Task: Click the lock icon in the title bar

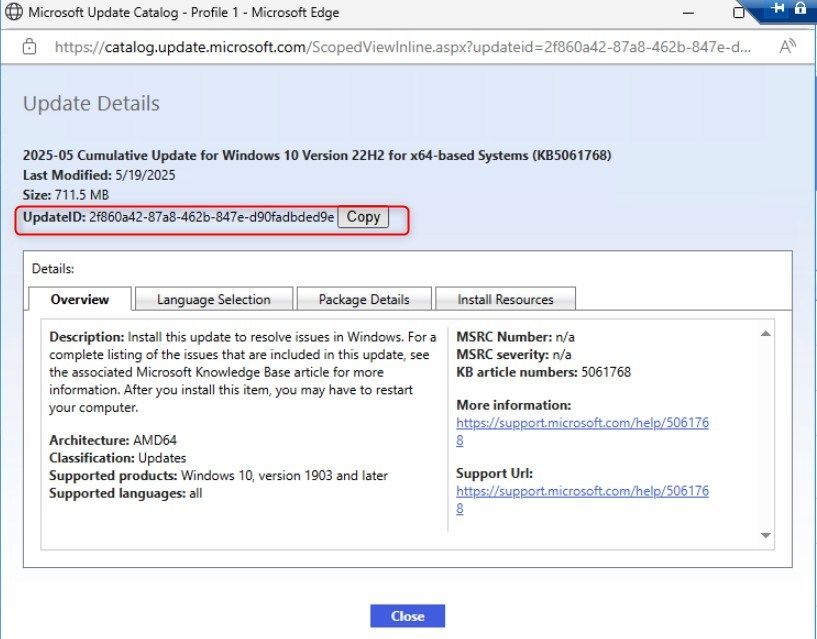Action: click(x=801, y=9)
